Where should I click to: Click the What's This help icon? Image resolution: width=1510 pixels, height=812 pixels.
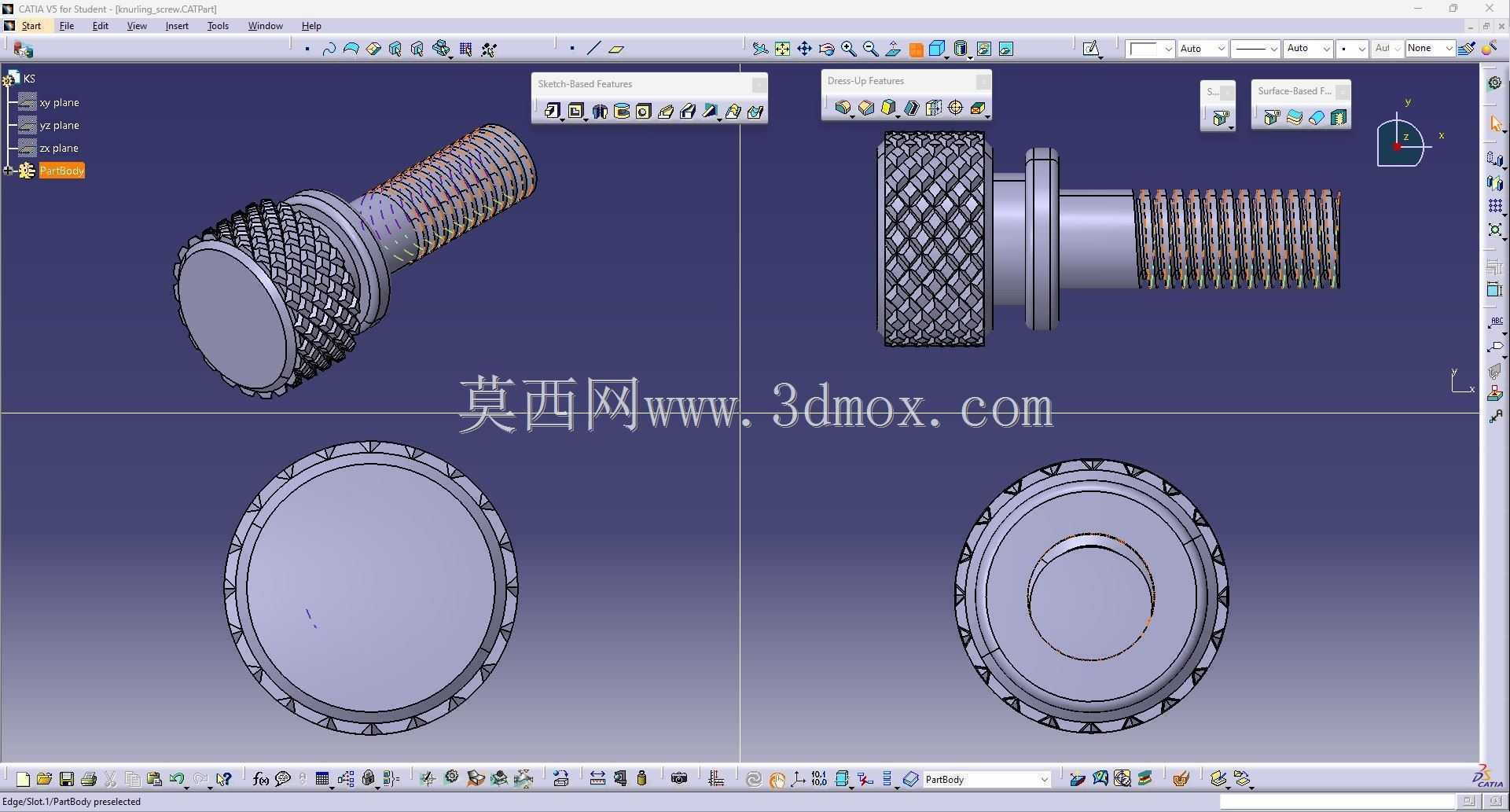point(224,779)
